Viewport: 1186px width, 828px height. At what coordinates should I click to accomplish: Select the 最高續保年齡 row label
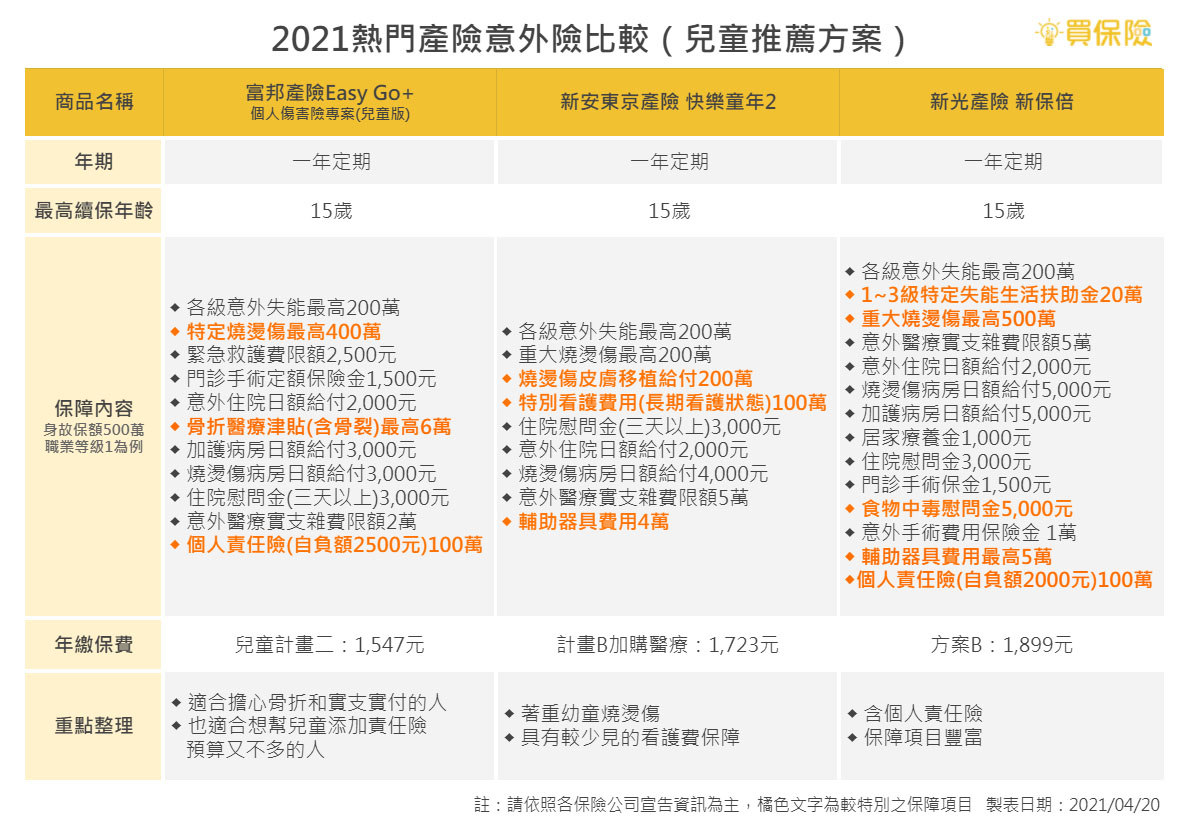pyautogui.click(x=93, y=211)
